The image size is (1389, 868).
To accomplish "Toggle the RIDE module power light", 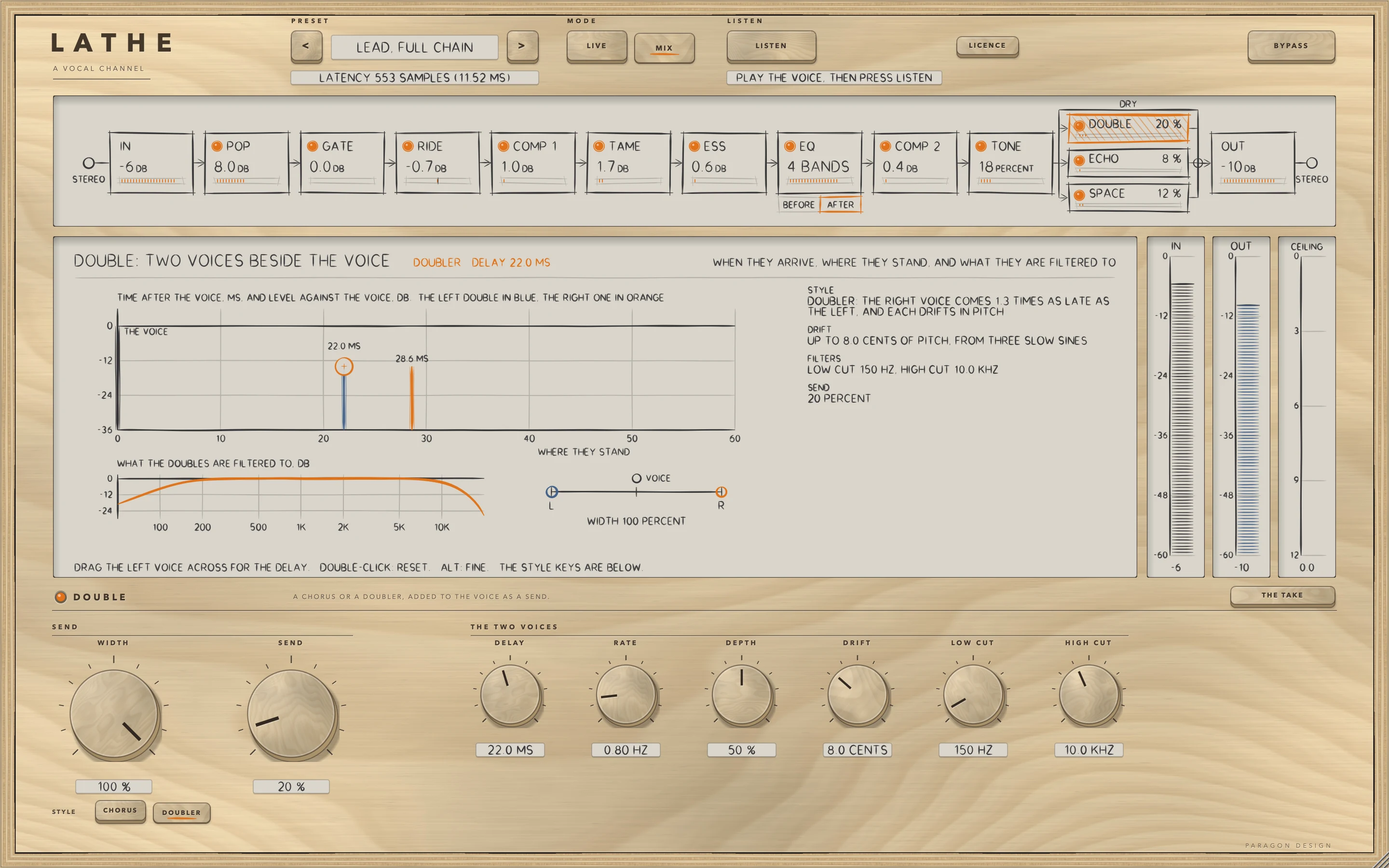I will (408, 147).
